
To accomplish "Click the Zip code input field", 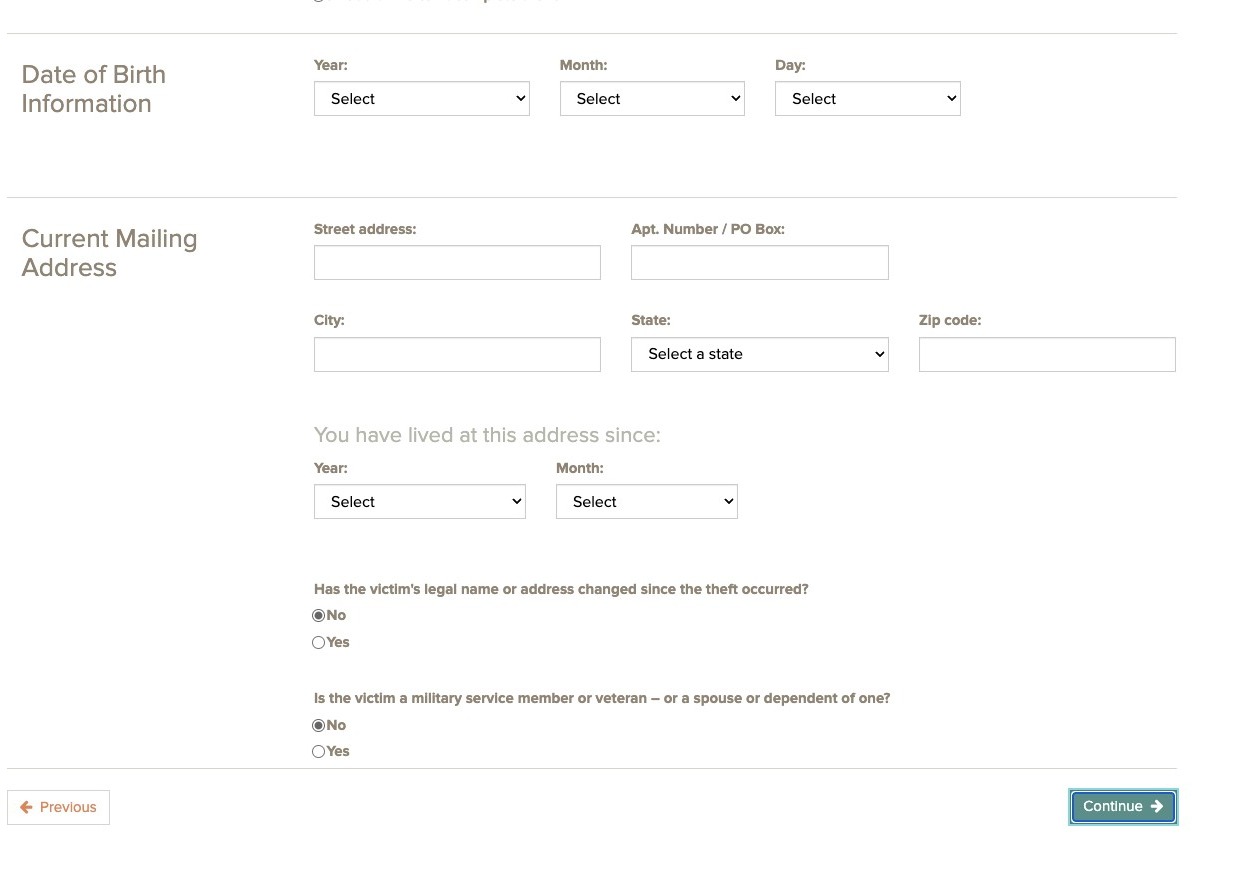I will click(x=1046, y=355).
